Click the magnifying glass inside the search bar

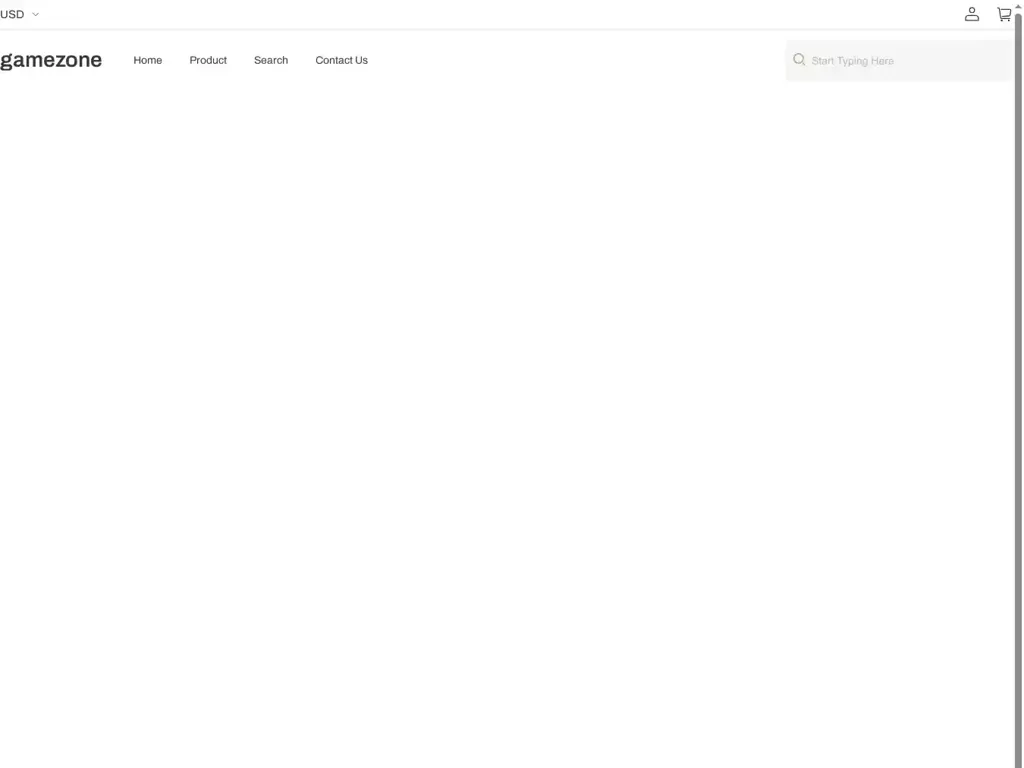point(799,59)
